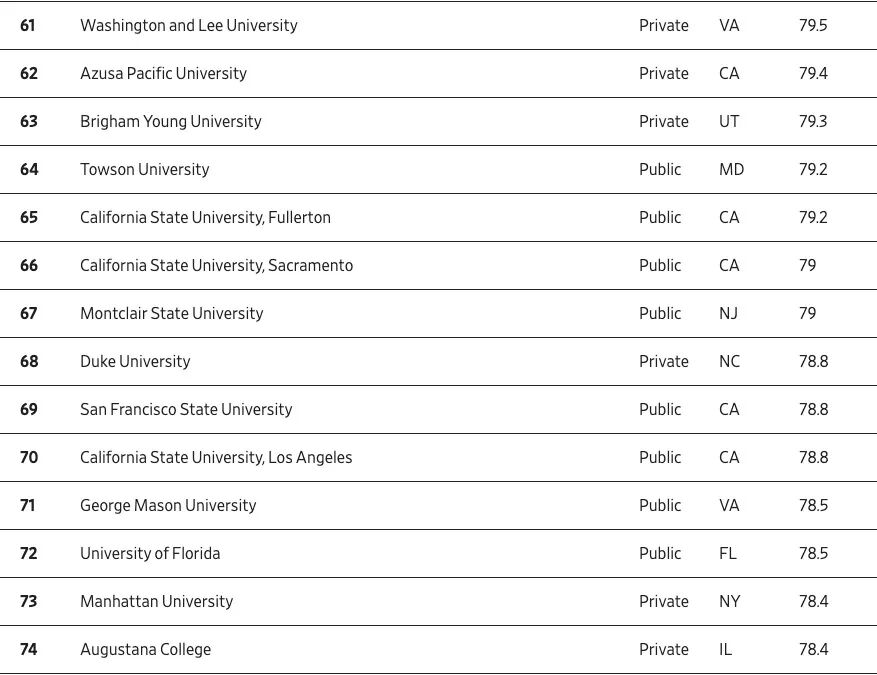The height and width of the screenshot is (675, 877).
Task: Open California State University, Fullerton
Action: (205, 218)
